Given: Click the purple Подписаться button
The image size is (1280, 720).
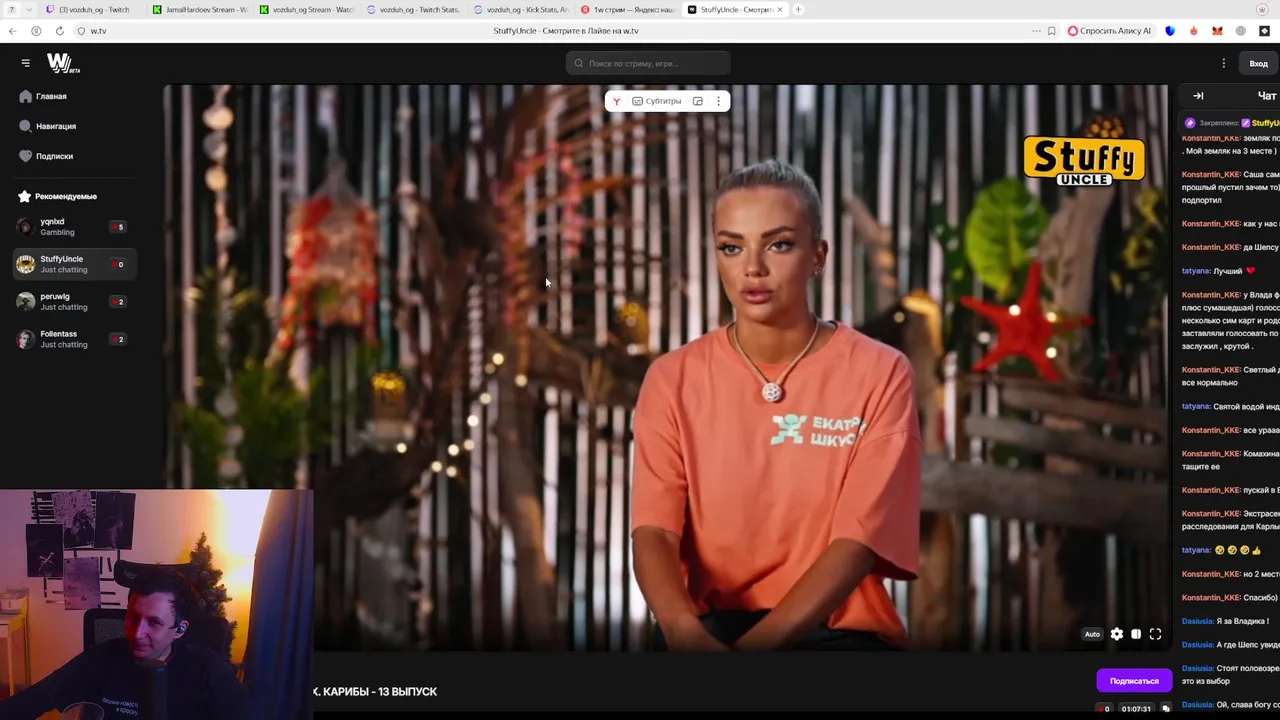Looking at the screenshot, I should [1134, 681].
